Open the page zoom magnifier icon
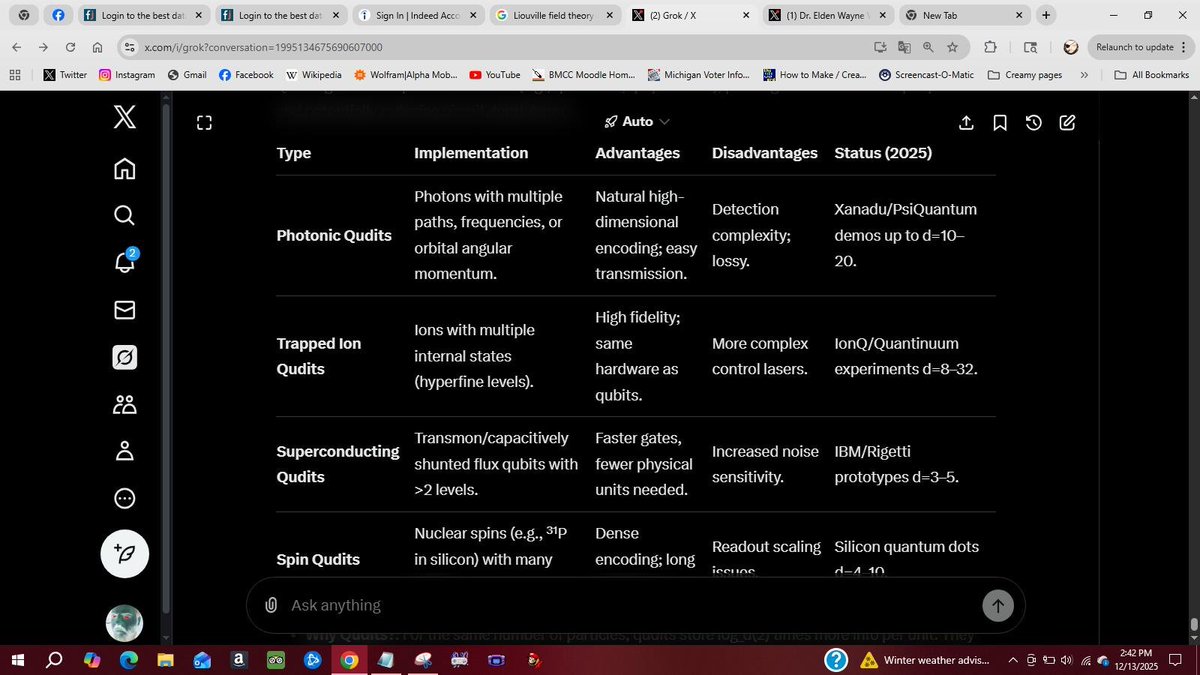The height and width of the screenshot is (675, 1200). (928, 47)
